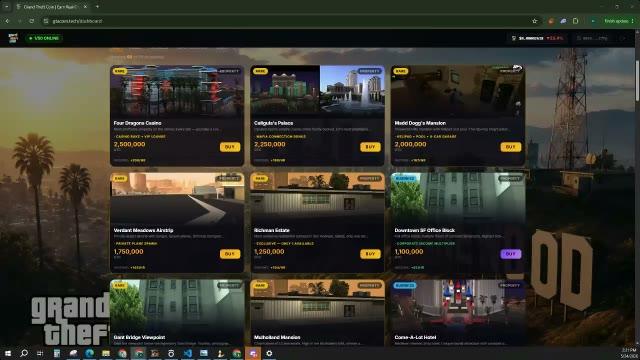Viewport: 640px width, 360px height.
Task: Open Verdant Meadows Airstrip thumbnail image
Action: [177, 199]
